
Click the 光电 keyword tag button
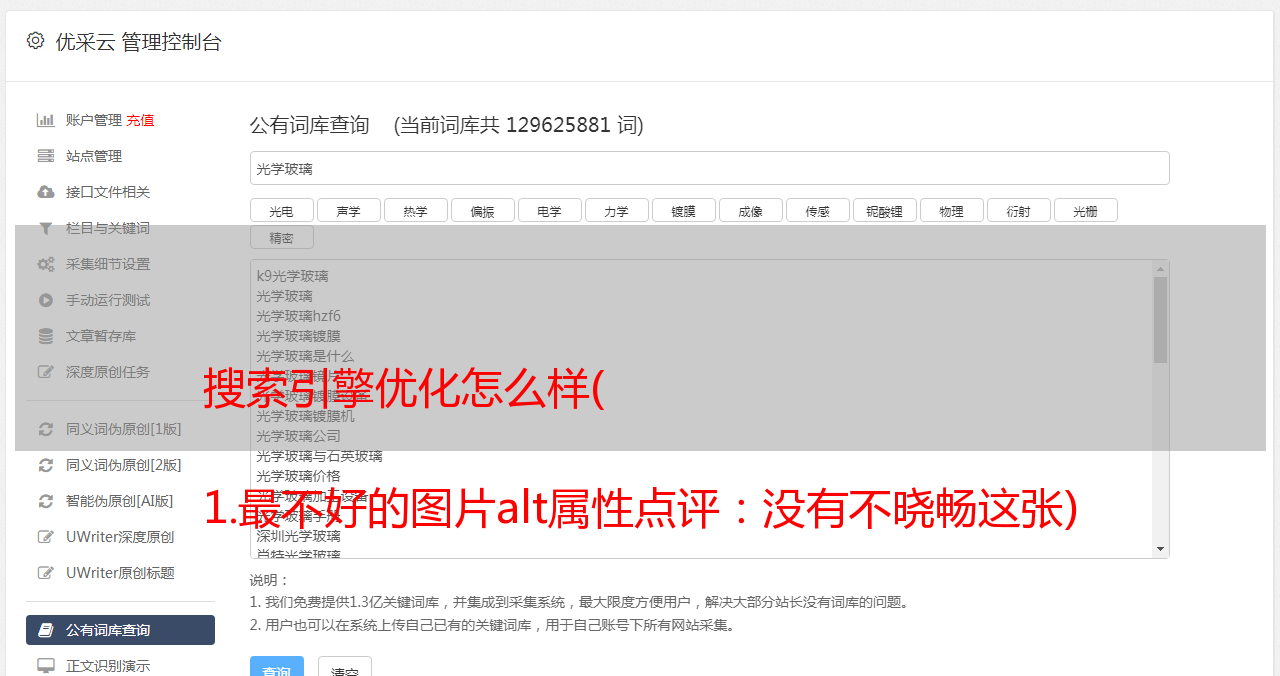pos(282,210)
